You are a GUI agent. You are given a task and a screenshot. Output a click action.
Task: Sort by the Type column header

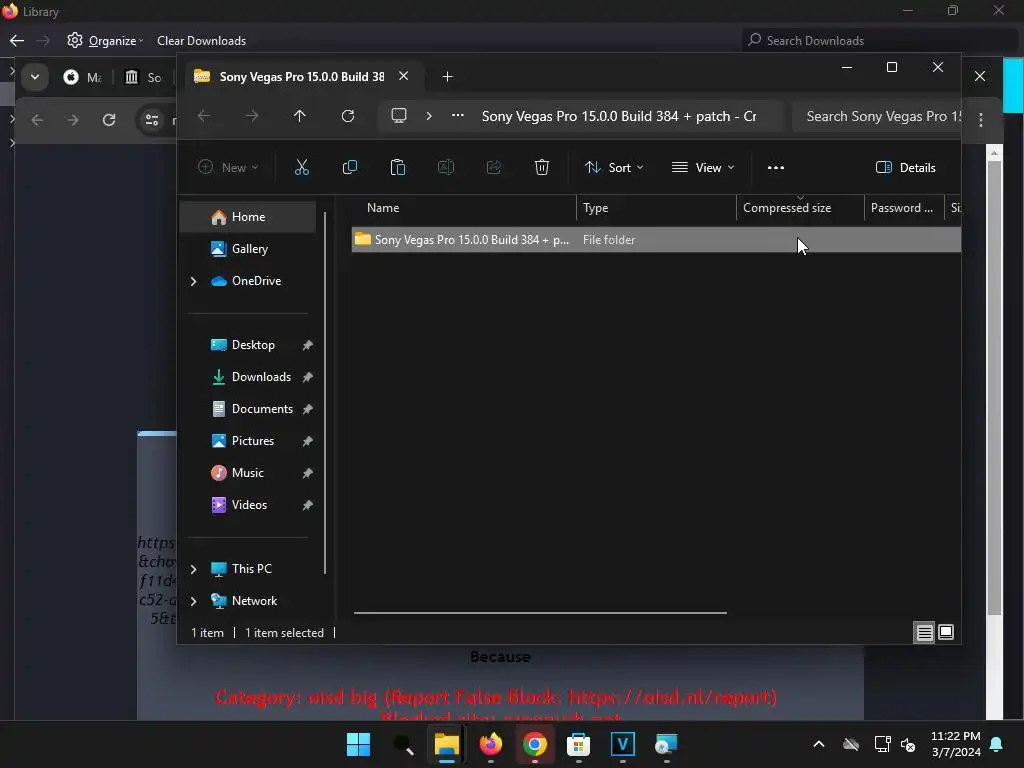coord(656,208)
